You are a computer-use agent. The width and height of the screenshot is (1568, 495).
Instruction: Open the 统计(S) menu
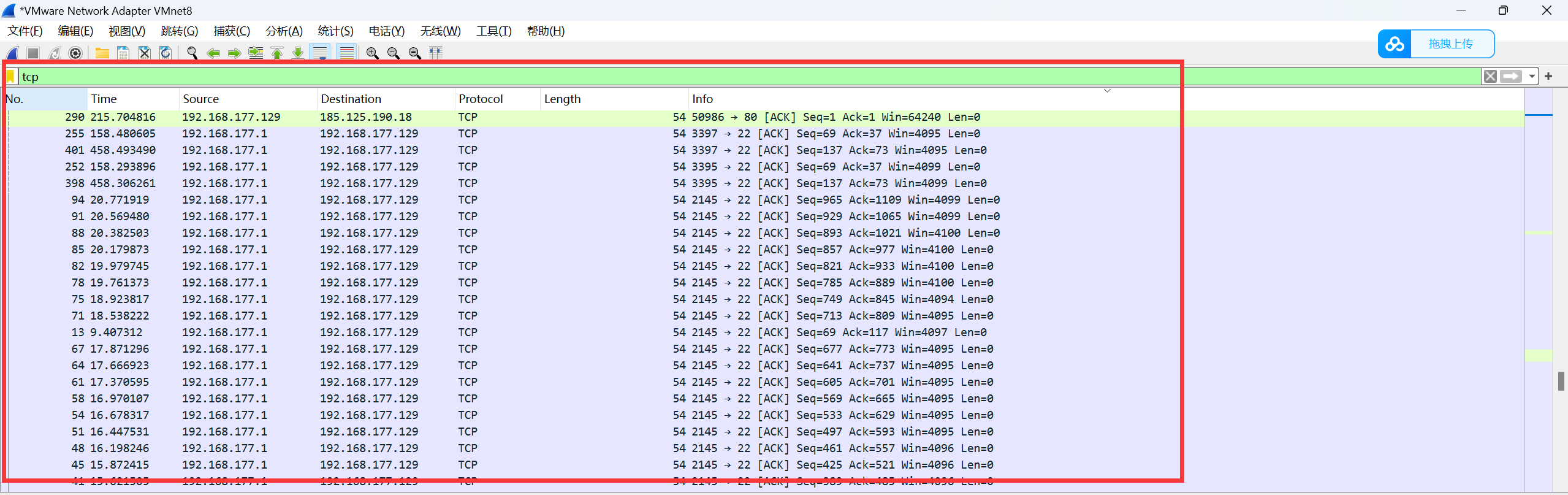[335, 31]
